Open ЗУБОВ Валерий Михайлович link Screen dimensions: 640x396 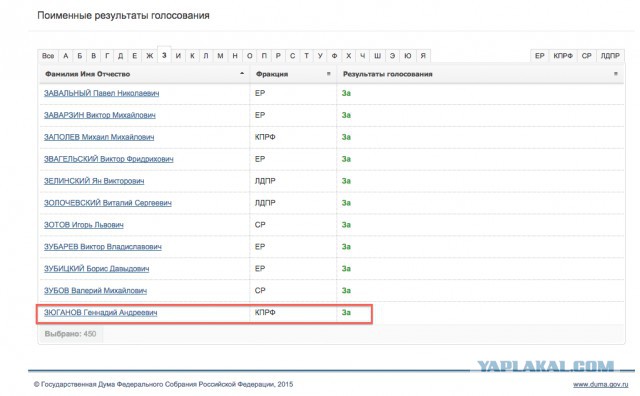[96, 291]
